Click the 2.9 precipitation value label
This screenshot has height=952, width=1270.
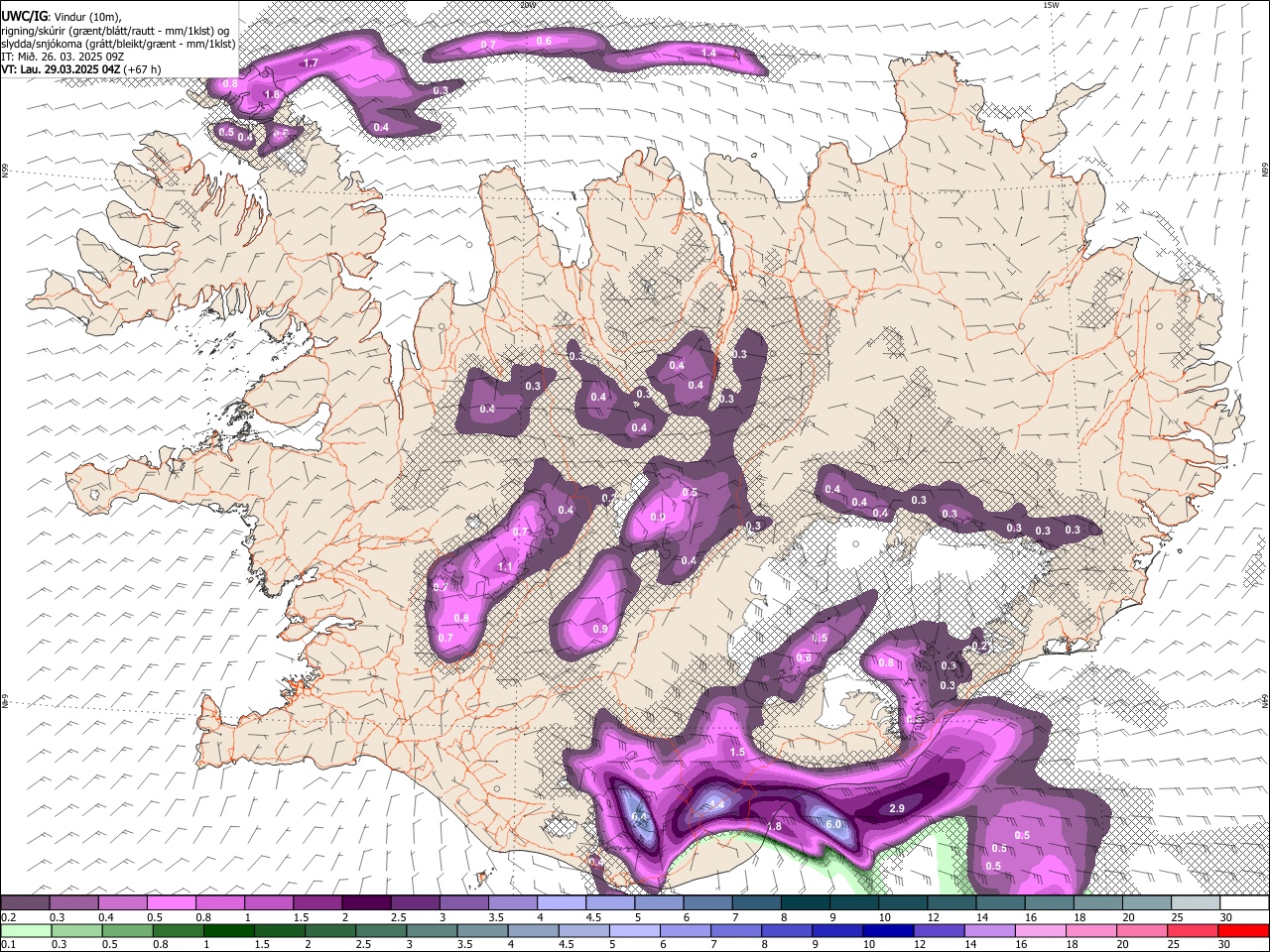tap(896, 809)
